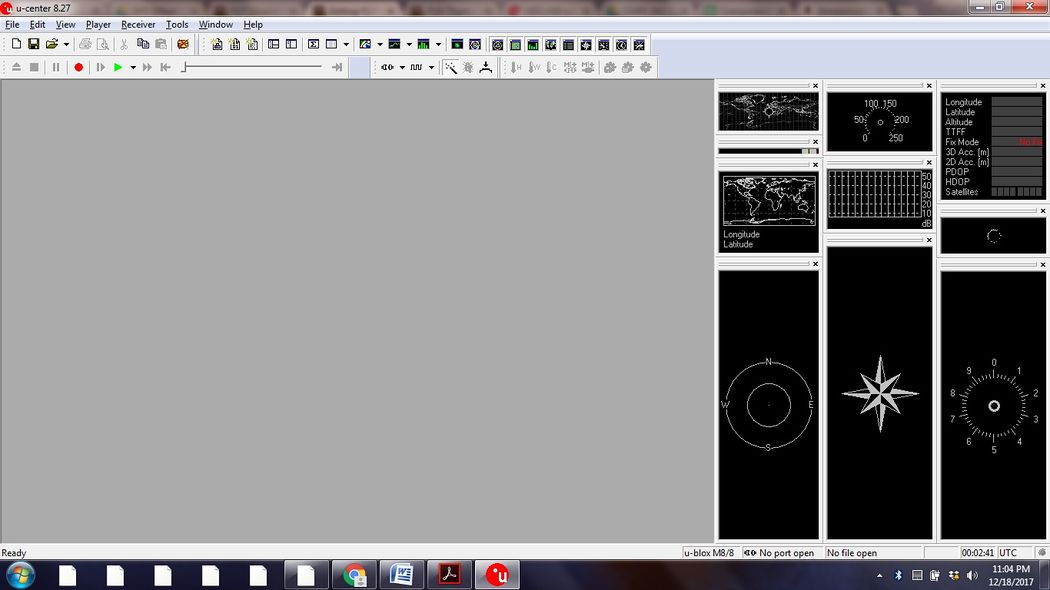
Task: Start recording with the red Record button
Action: pyautogui.click(x=78, y=67)
